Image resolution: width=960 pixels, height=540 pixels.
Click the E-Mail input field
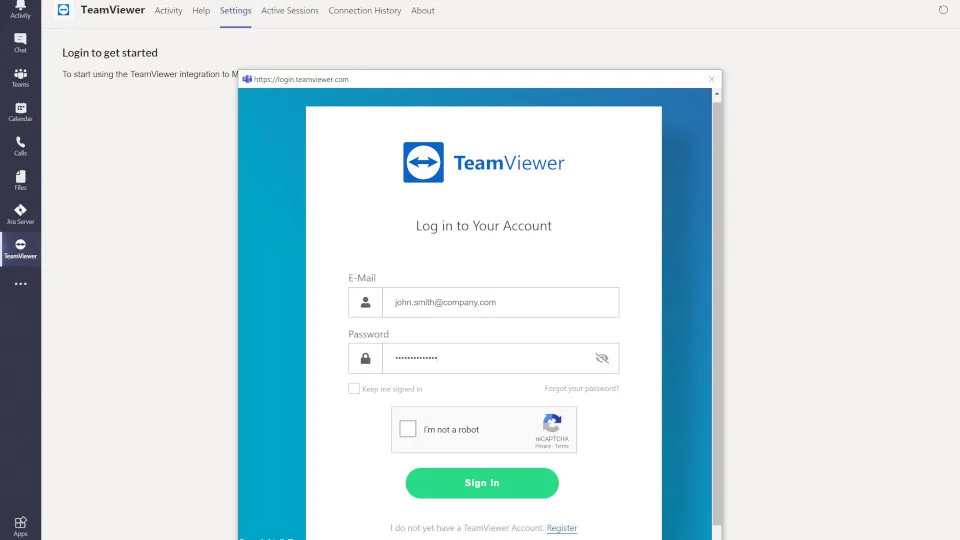(500, 302)
